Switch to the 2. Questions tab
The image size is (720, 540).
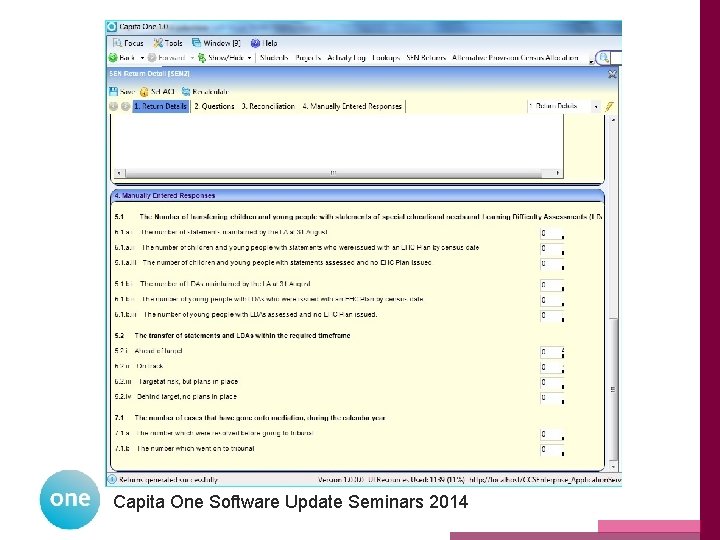tap(214, 107)
